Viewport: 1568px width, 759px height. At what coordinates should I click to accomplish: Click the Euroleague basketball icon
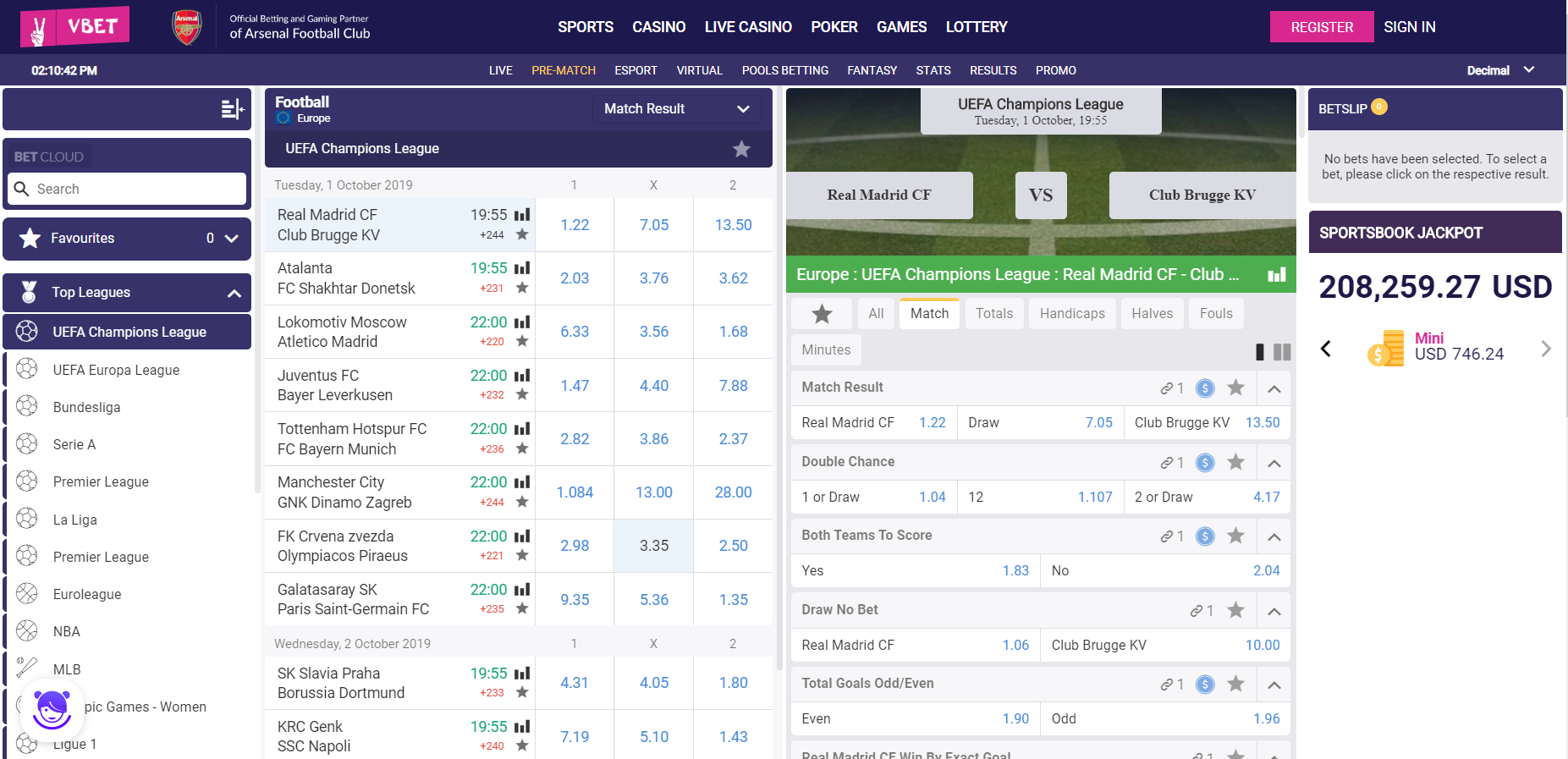[27, 593]
